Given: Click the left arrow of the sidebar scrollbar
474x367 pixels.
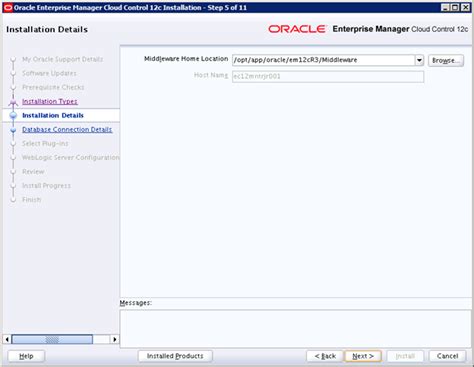Looking at the screenshot, I should (7, 339).
